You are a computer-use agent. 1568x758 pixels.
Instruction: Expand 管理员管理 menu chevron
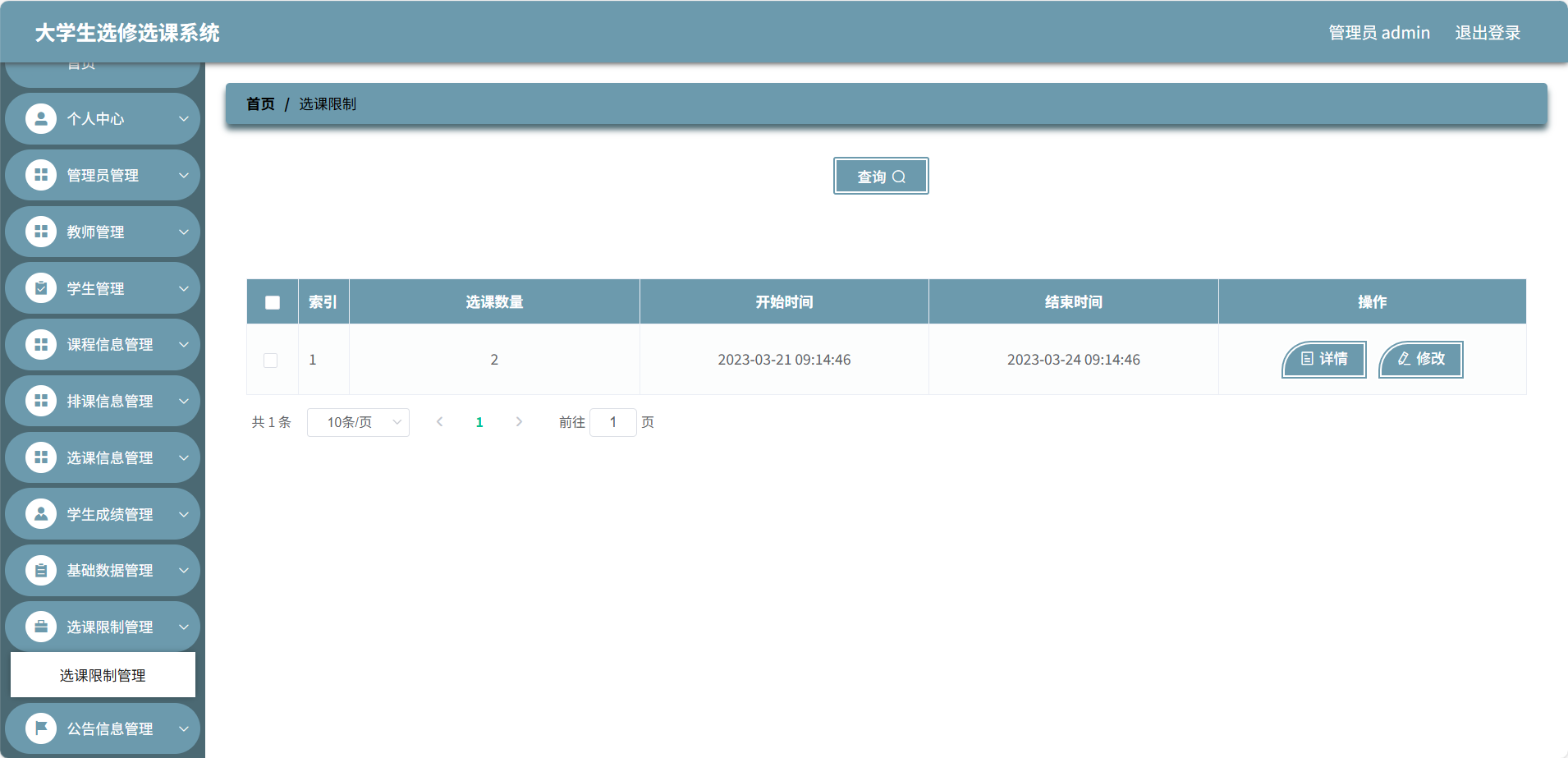point(184,175)
